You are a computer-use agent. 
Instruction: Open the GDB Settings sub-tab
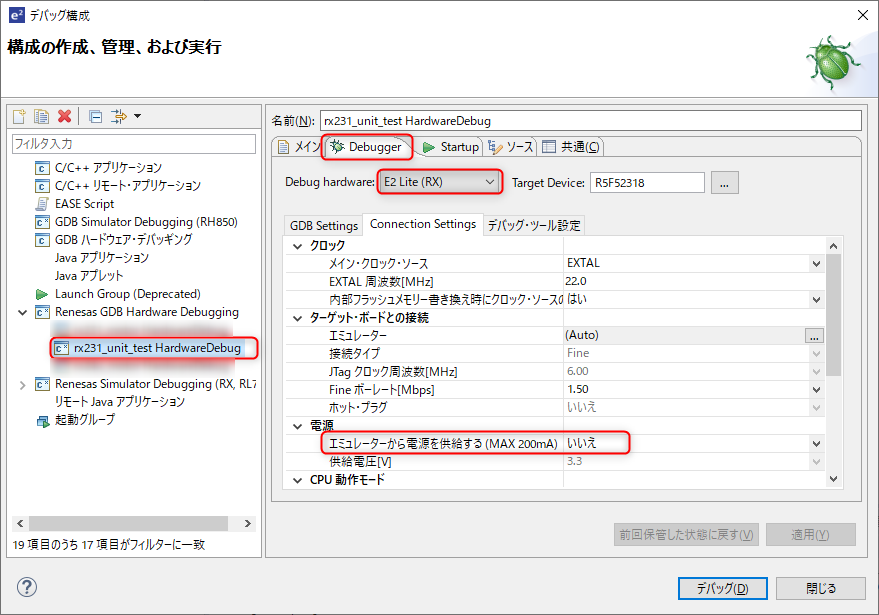pyautogui.click(x=323, y=225)
